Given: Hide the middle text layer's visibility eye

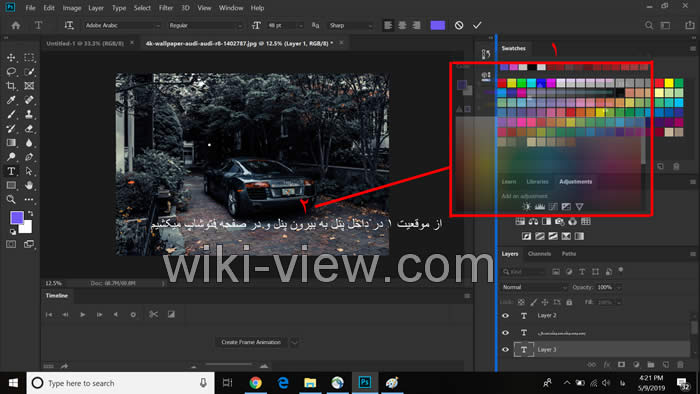Looking at the screenshot, I should coord(505,332).
